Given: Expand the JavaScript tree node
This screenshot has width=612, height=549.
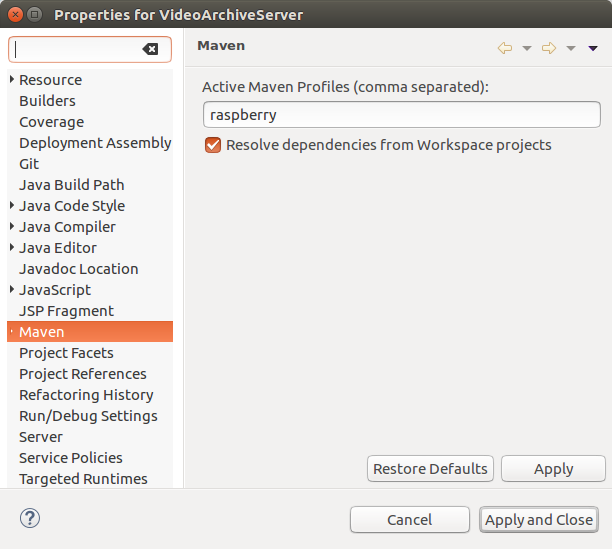Looking at the screenshot, I should coord(12,290).
